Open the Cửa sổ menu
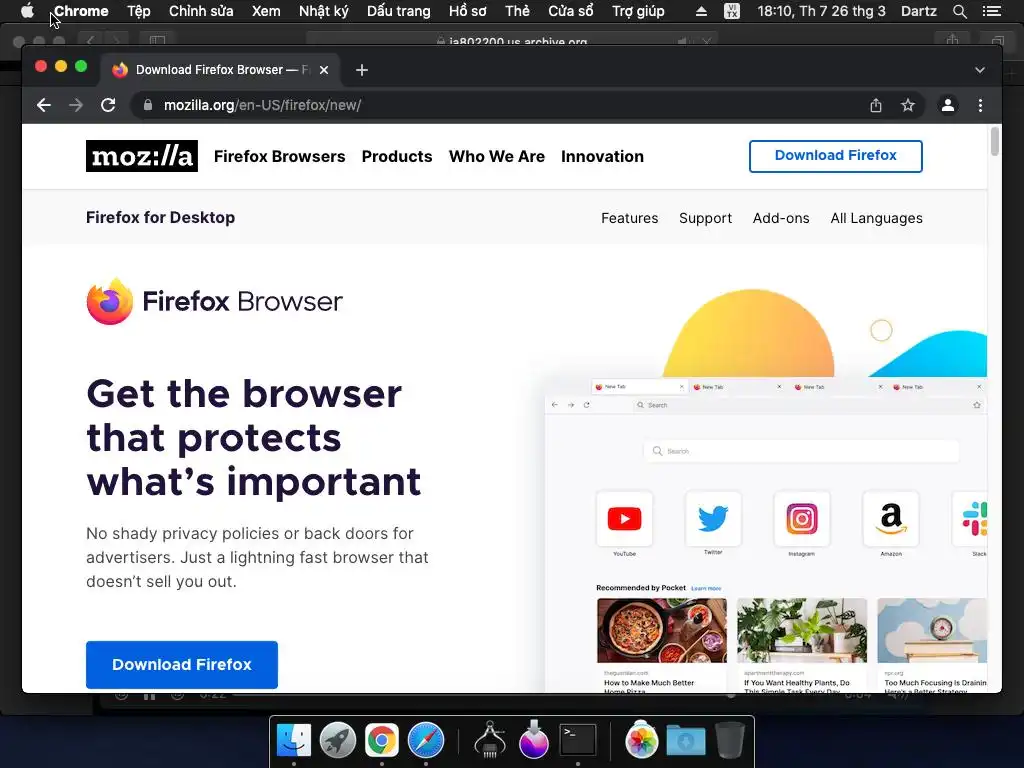Image resolution: width=1024 pixels, height=768 pixels. (x=571, y=11)
